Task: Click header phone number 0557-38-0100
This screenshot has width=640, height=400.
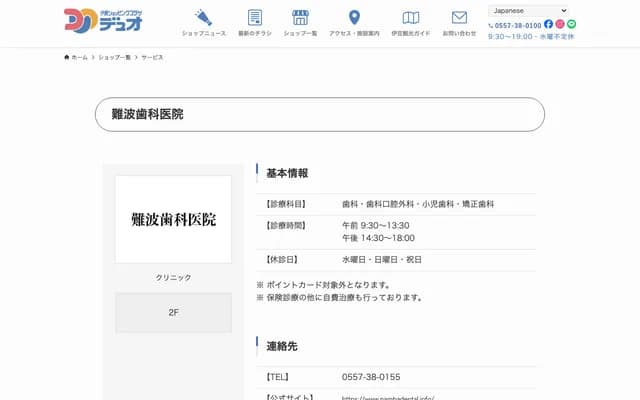Action: [x=518, y=26]
